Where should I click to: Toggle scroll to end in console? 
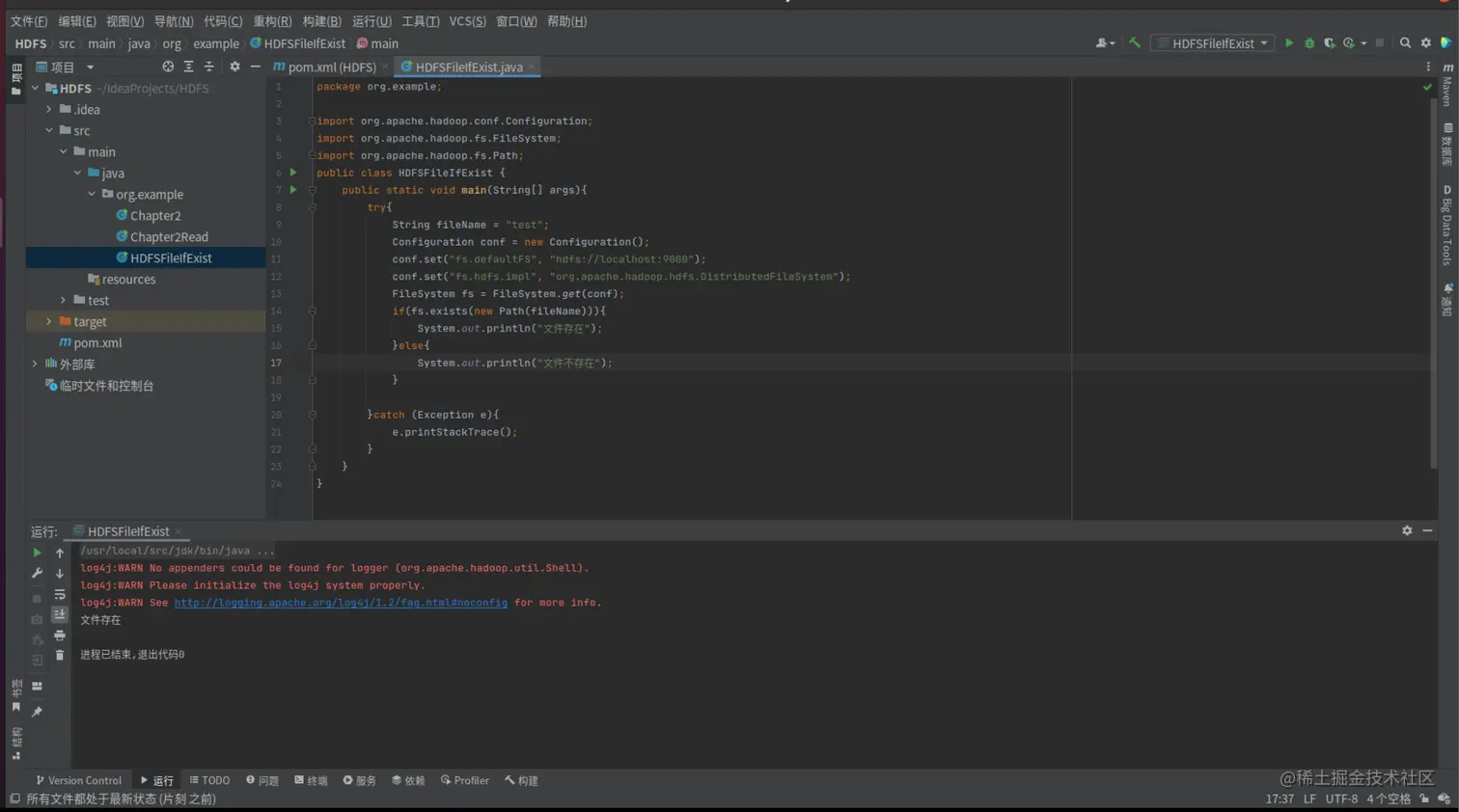(60, 615)
